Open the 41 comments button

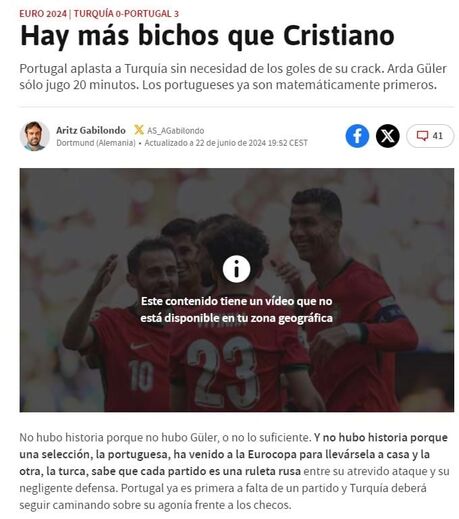pos(430,136)
